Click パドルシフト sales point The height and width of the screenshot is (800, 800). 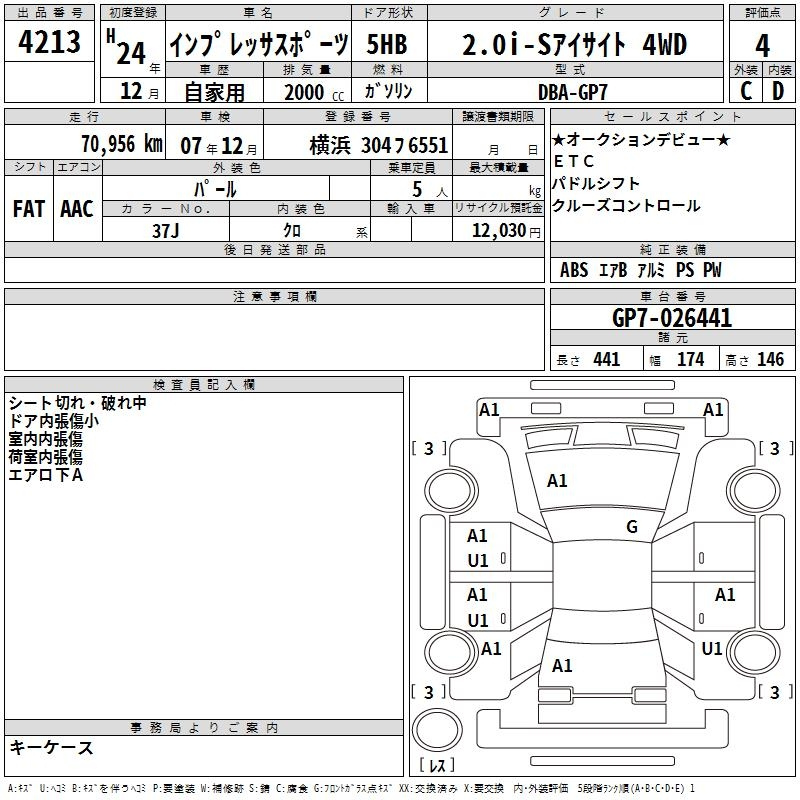point(595,183)
